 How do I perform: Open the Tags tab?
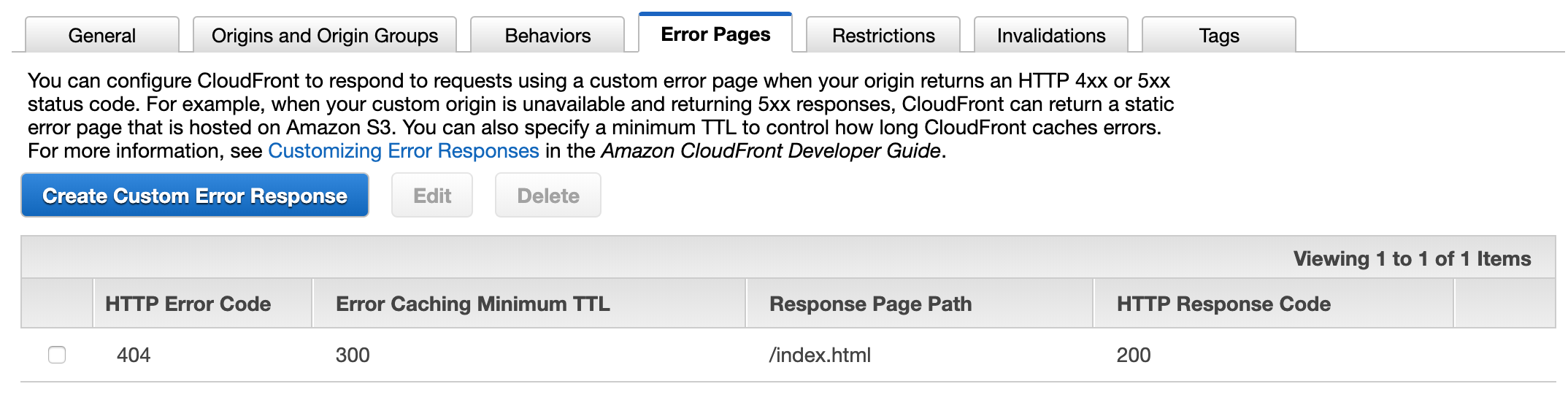point(1219,35)
